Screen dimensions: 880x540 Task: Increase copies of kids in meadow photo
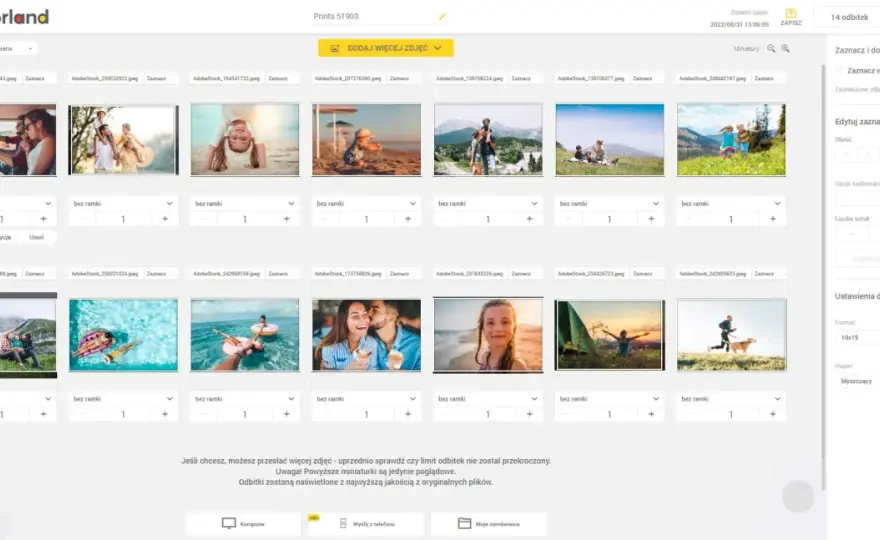(x=773, y=219)
